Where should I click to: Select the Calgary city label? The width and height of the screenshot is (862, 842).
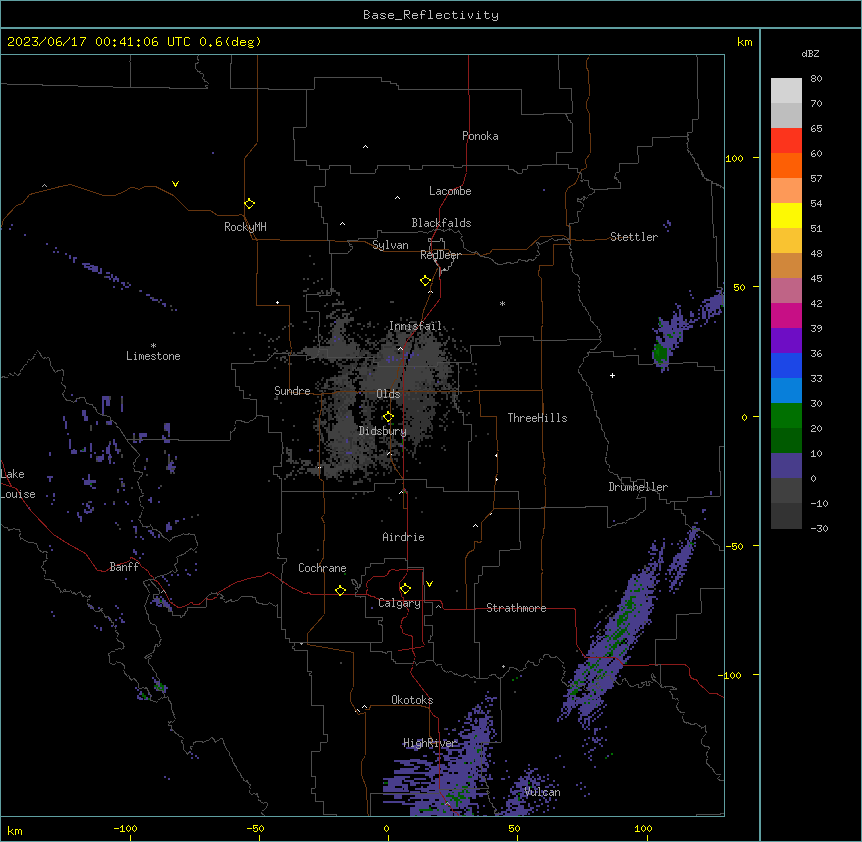pyautogui.click(x=399, y=603)
